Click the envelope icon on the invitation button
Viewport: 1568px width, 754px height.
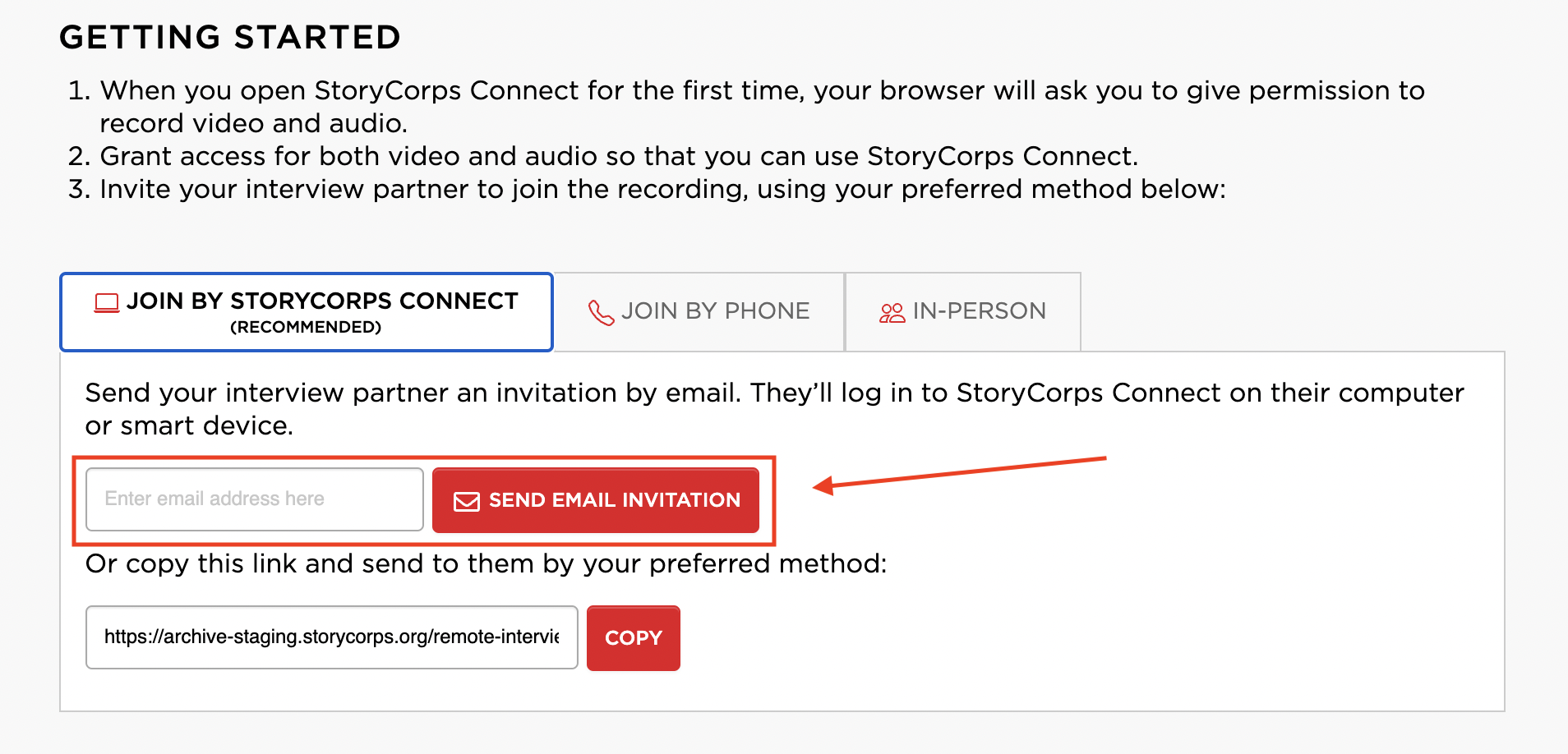[x=467, y=501]
